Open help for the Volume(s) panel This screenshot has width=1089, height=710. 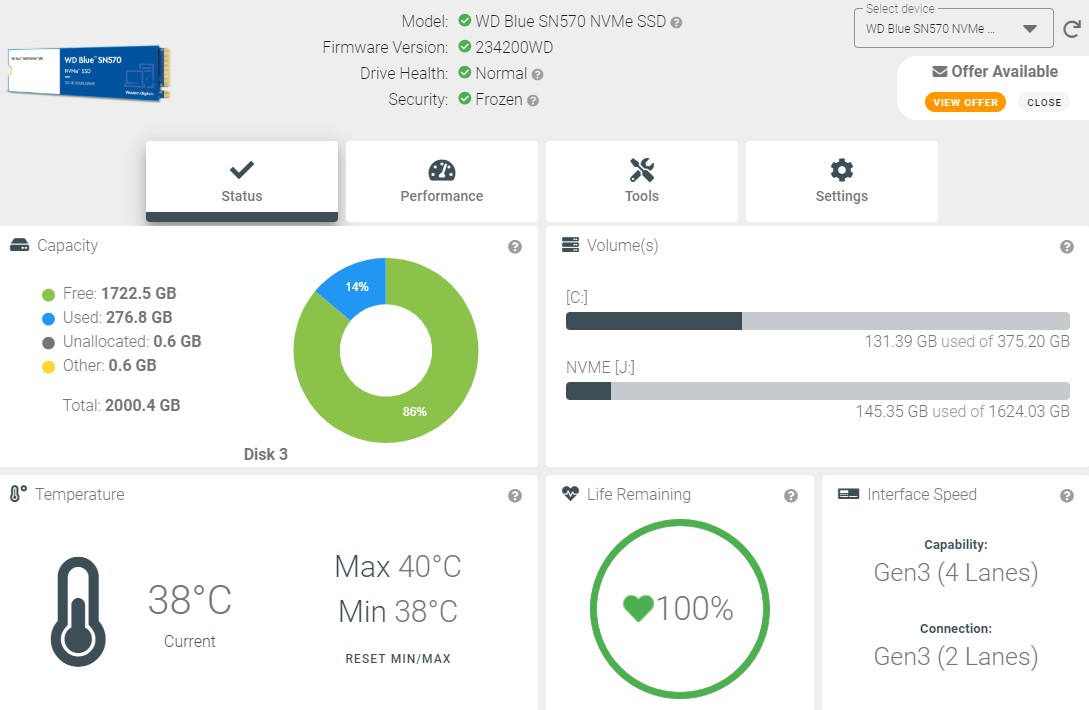click(x=1067, y=247)
